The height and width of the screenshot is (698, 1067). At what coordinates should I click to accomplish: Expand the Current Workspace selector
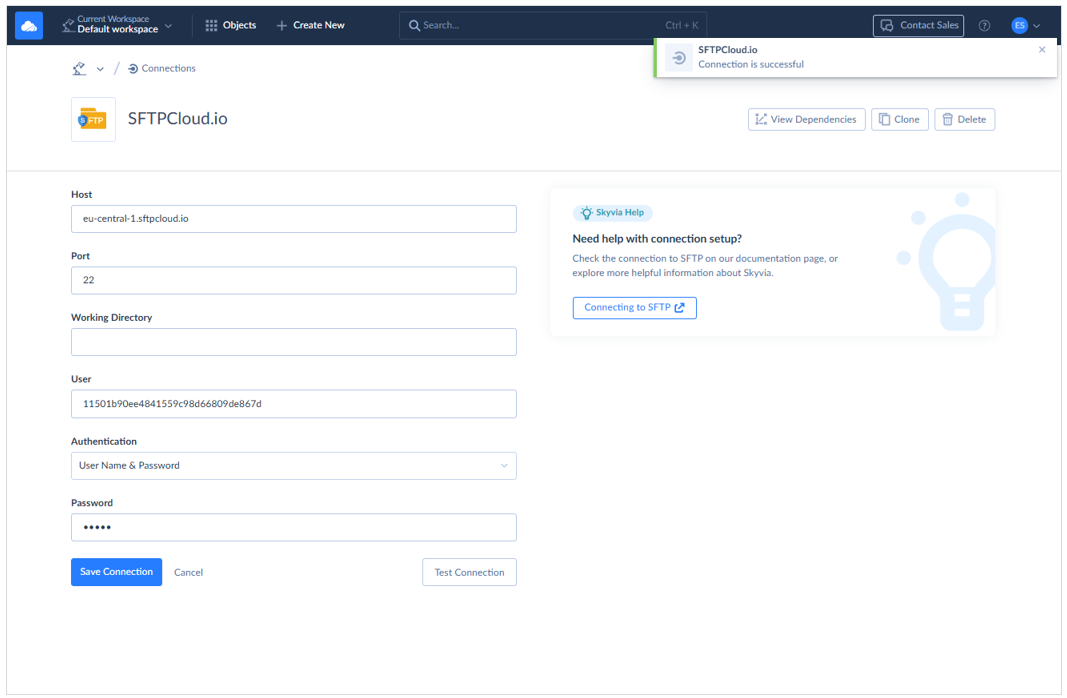coord(117,26)
